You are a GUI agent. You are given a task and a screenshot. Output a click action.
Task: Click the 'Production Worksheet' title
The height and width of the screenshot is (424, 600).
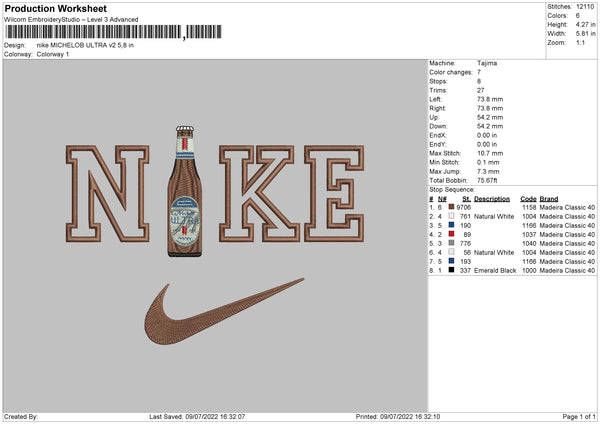click(x=55, y=9)
